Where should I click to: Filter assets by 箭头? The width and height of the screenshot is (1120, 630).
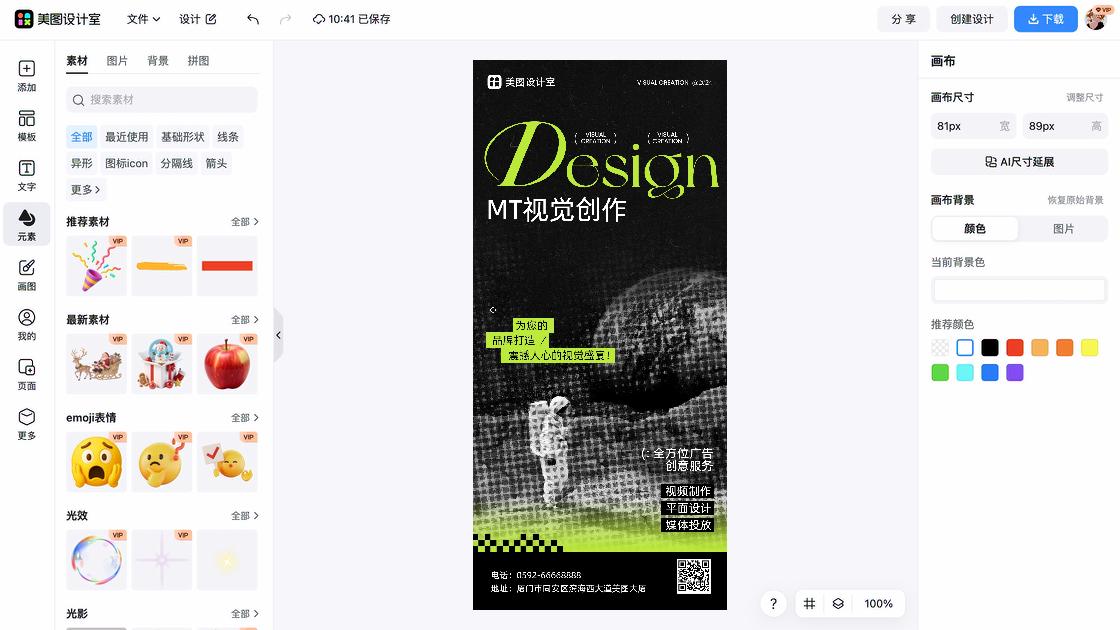tap(216, 163)
